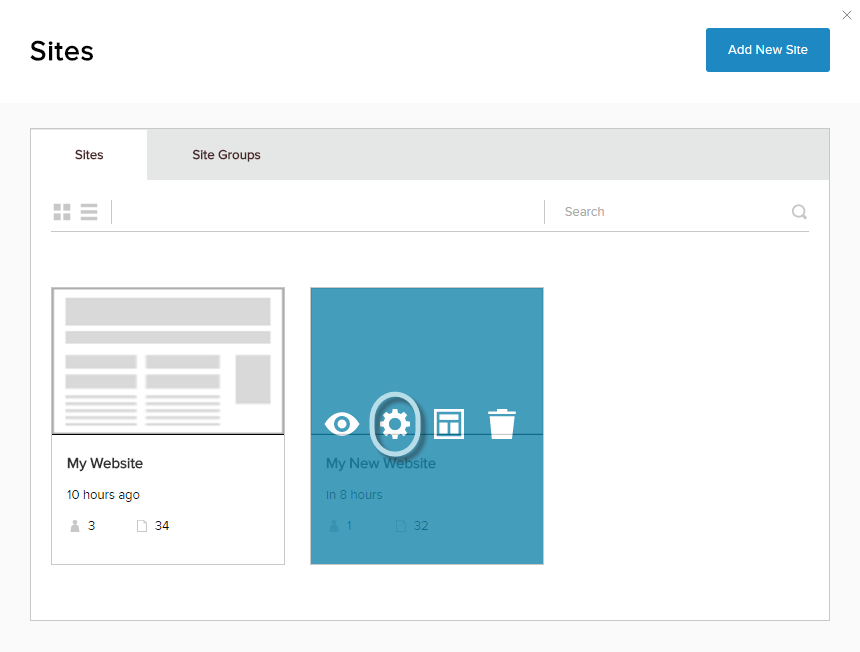Click the search magnifier icon
Screen dimensions: 860x652
(x=799, y=212)
